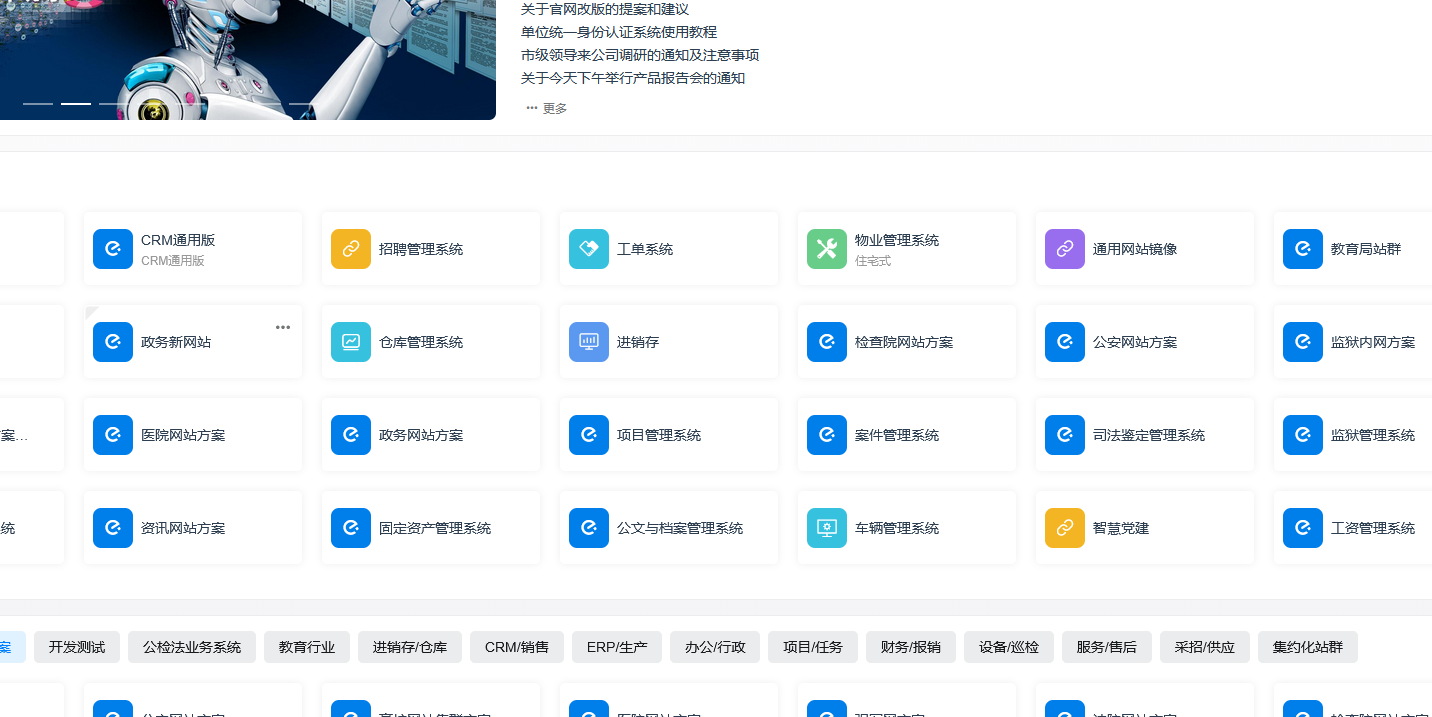Open the 司法鉴定管理系统 icon
This screenshot has width=1432, height=717.
point(1065,435)
